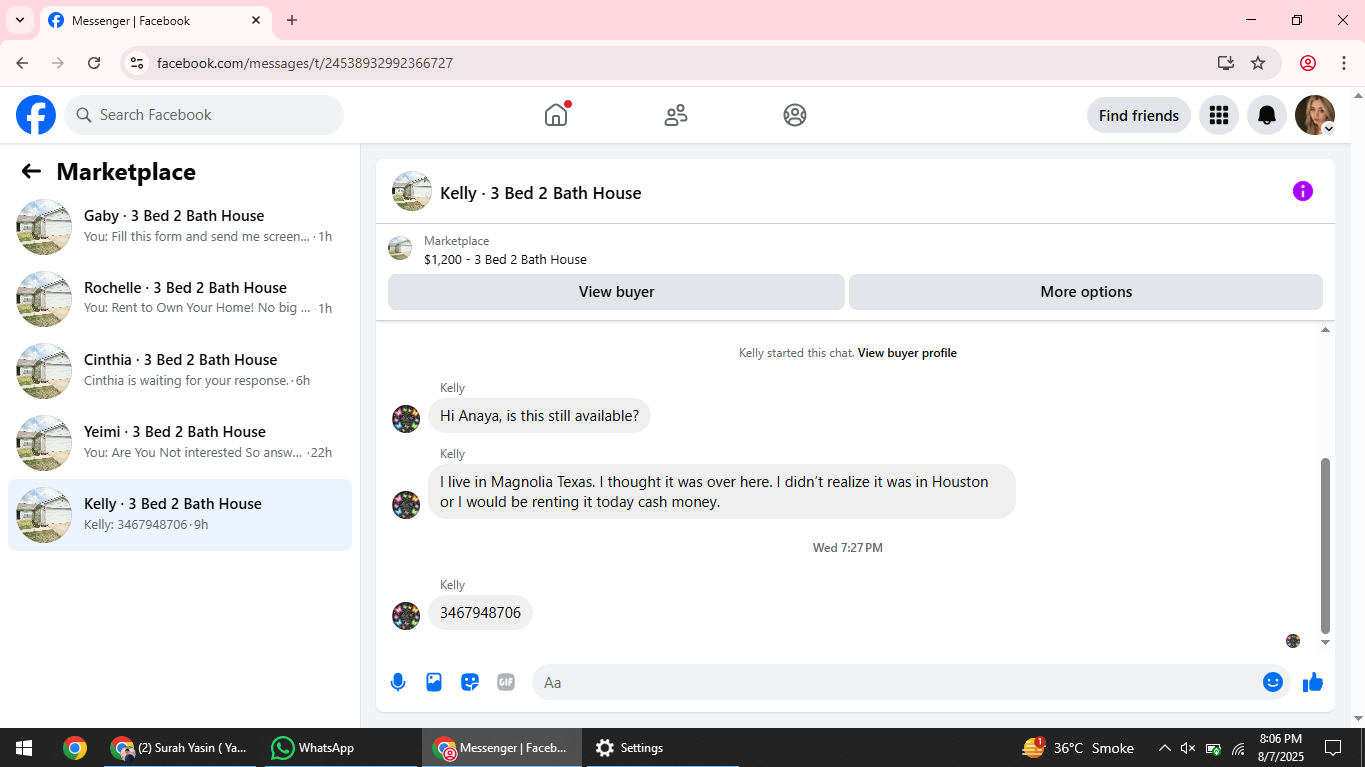Open the Facebook menu grid icon
This screenshot has height=767, width=1365.
pos(1219,115)
